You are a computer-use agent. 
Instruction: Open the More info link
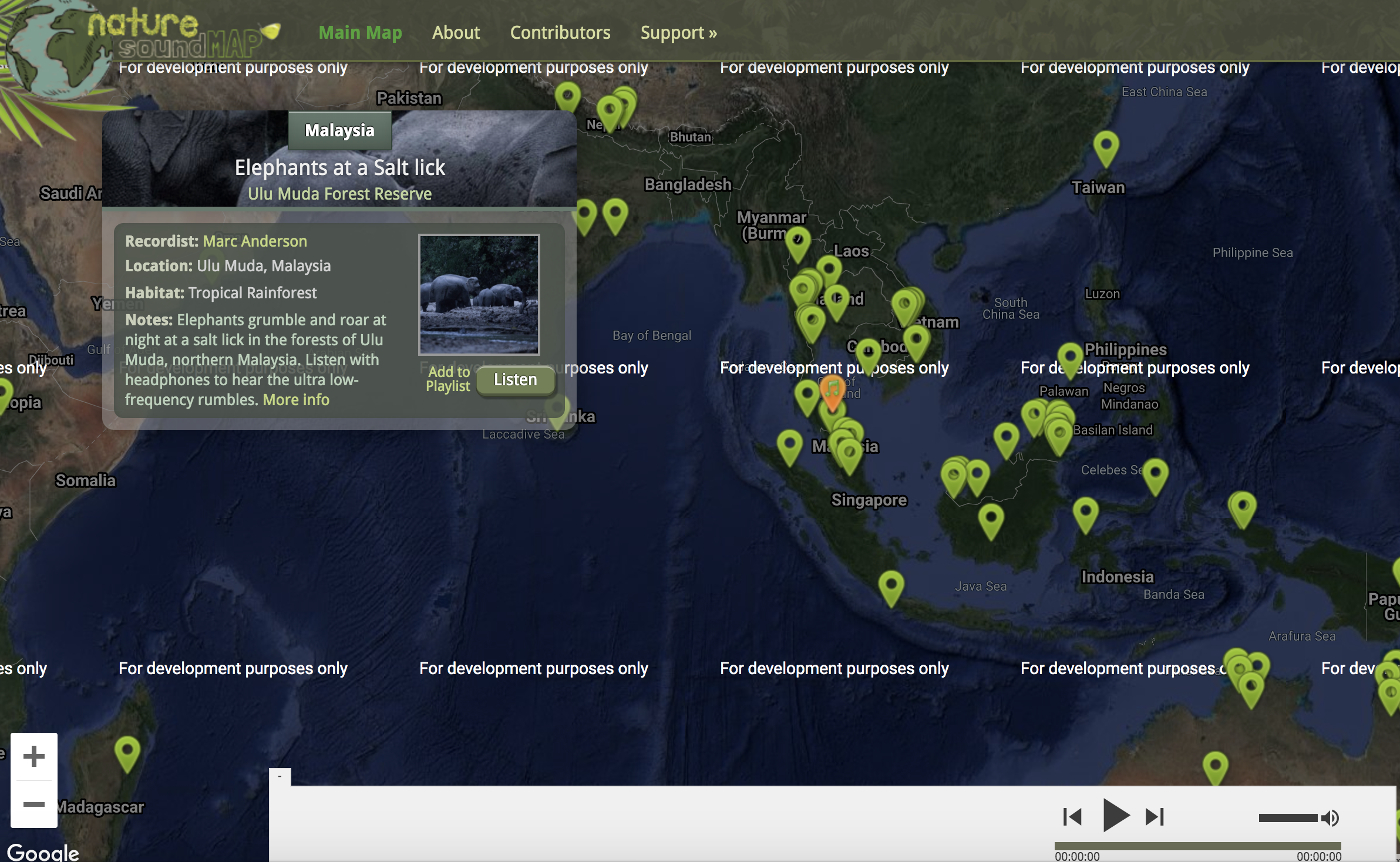click(x=296, y=400)
